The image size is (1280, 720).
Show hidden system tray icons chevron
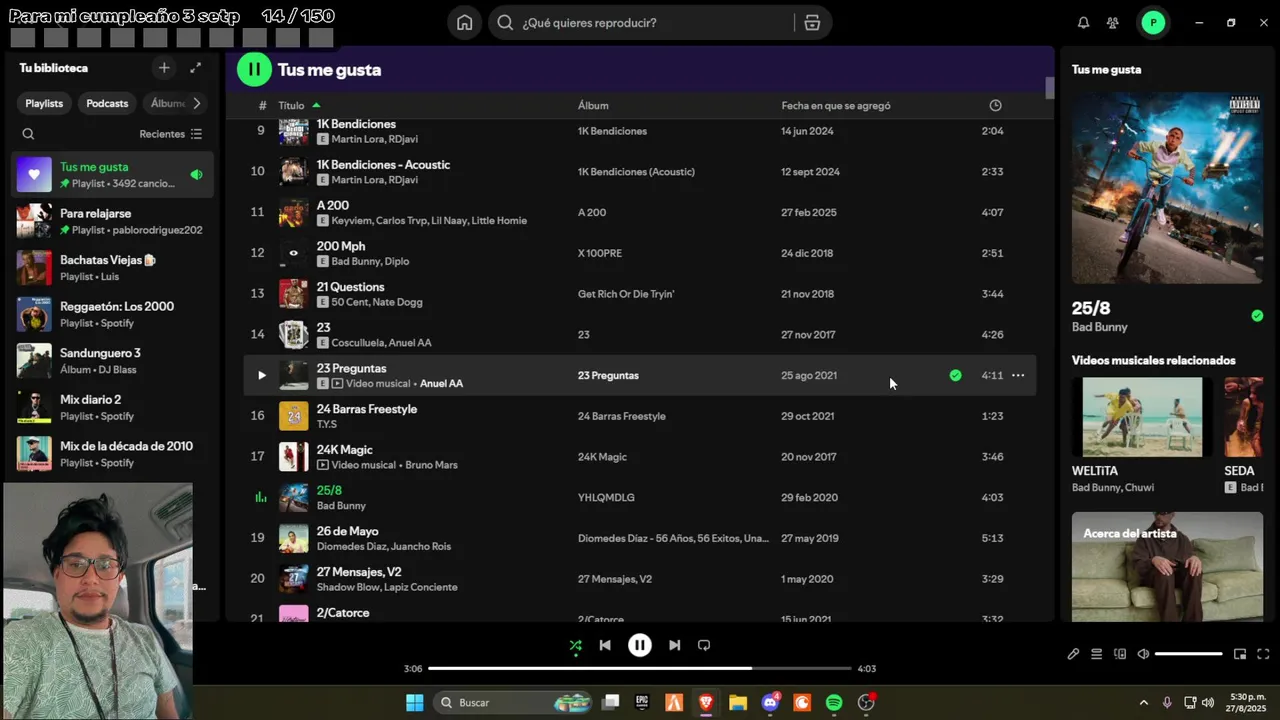1144,702
